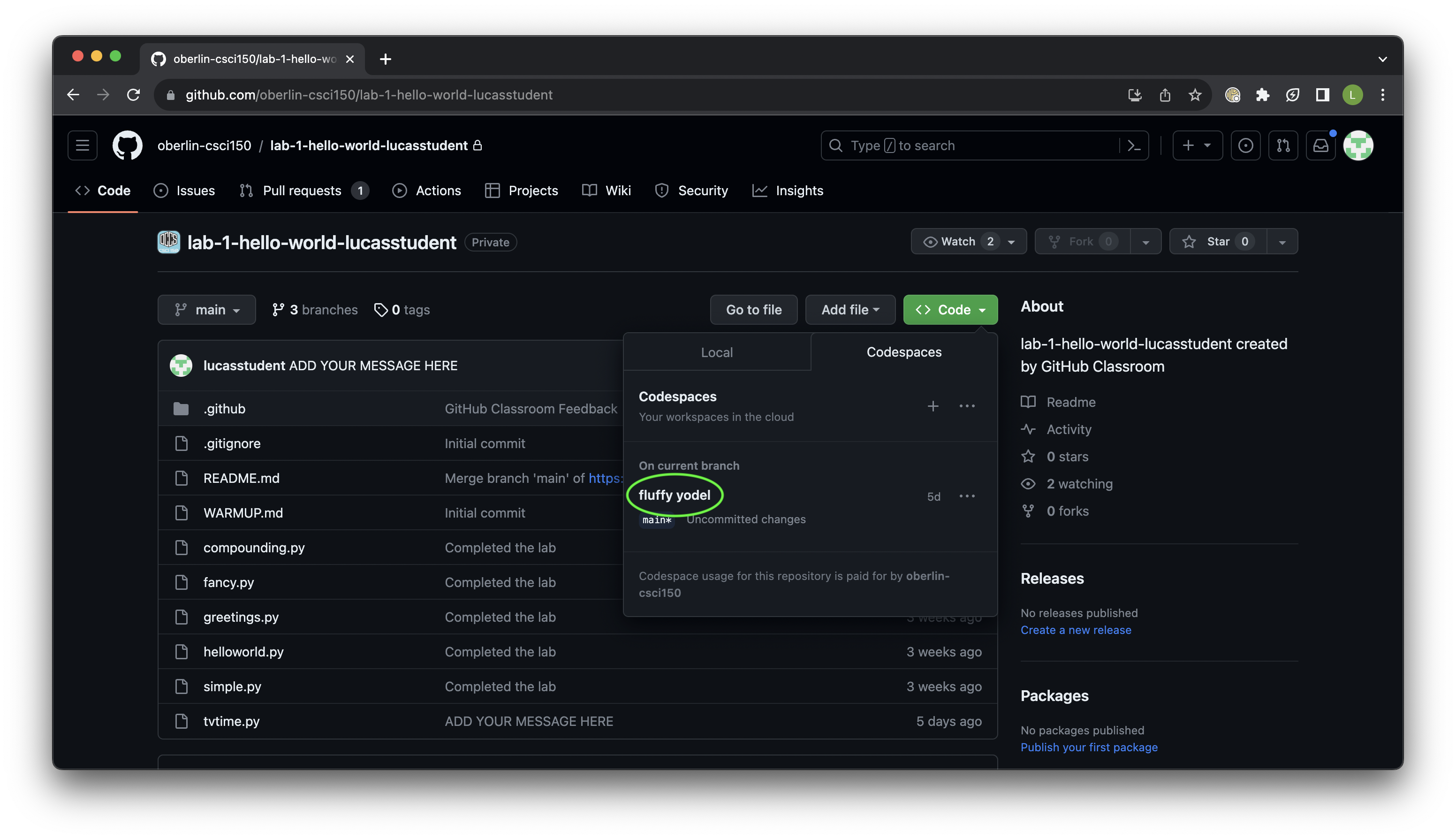Screen dimensions: 1456x839
Task: Open the command palette icon in search
Action: pyautogui.click(x=1133, y=146)
